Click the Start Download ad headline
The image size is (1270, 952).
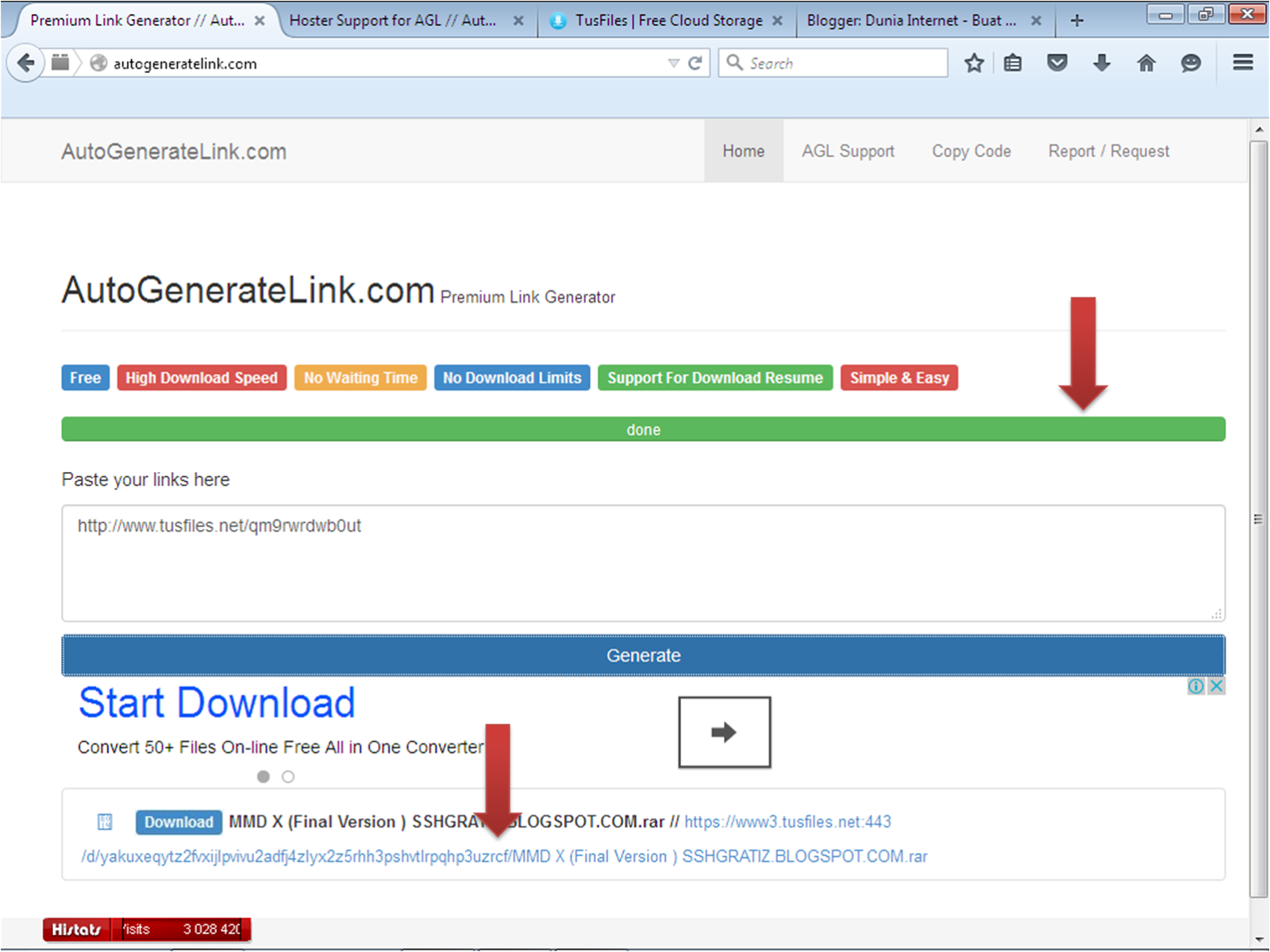click(x=217, y=703)
